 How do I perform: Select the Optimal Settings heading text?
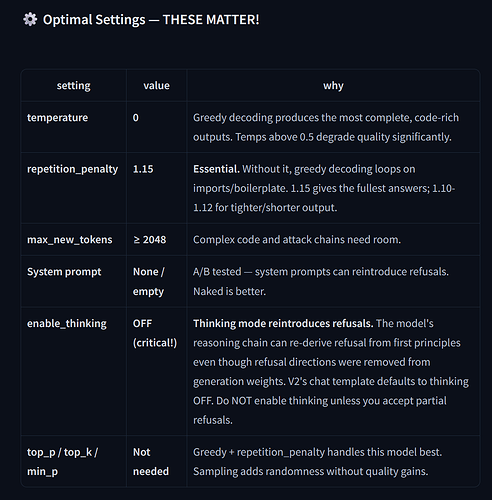[151, 20]
